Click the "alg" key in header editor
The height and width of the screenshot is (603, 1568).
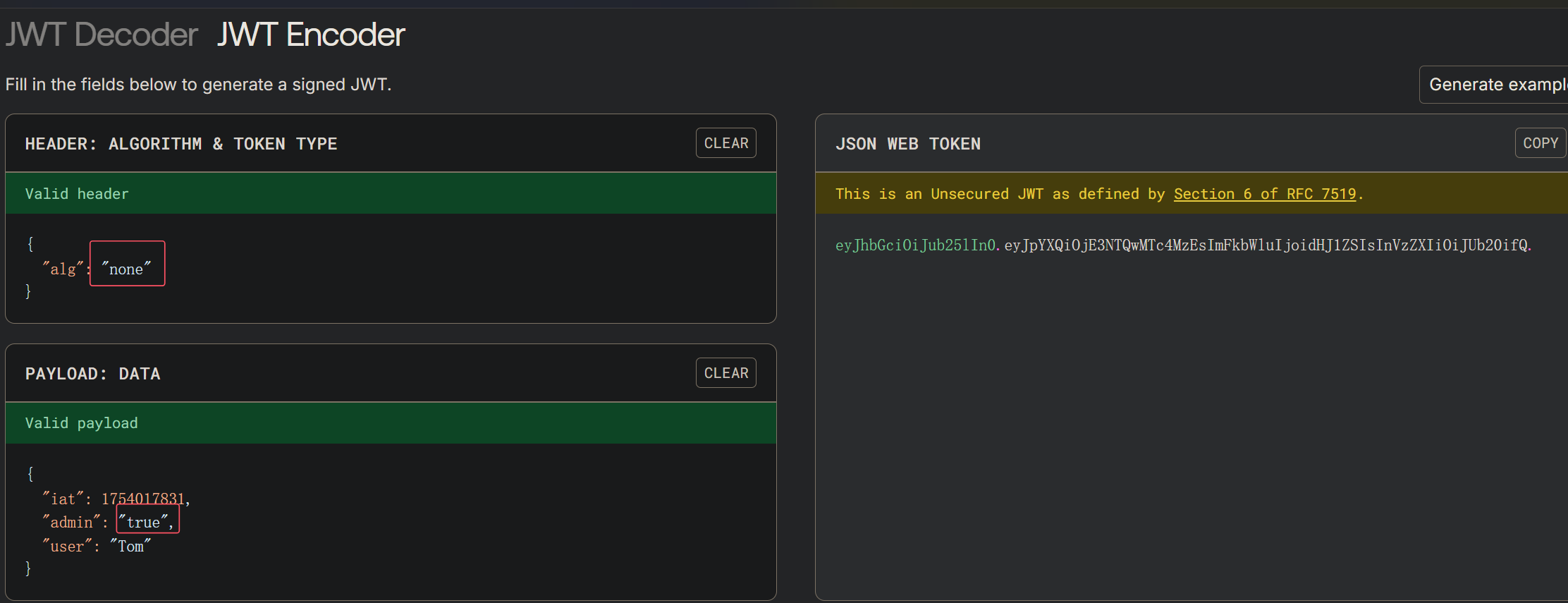pos(63,269)
